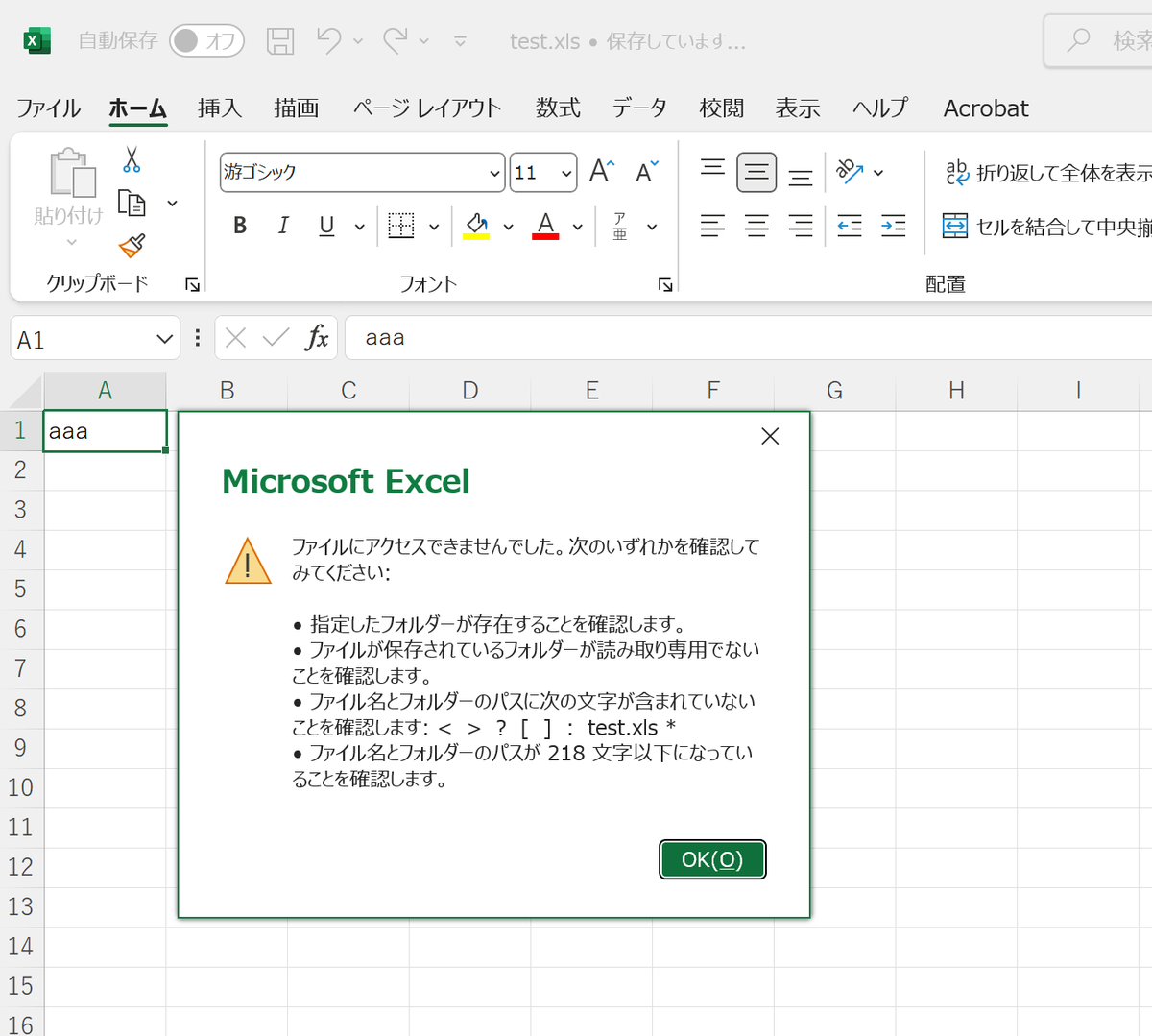This screenshot has height=1036, width=1152.
Task: Open the phonetic guide dropdown arrow
Action: coord(653,227)
